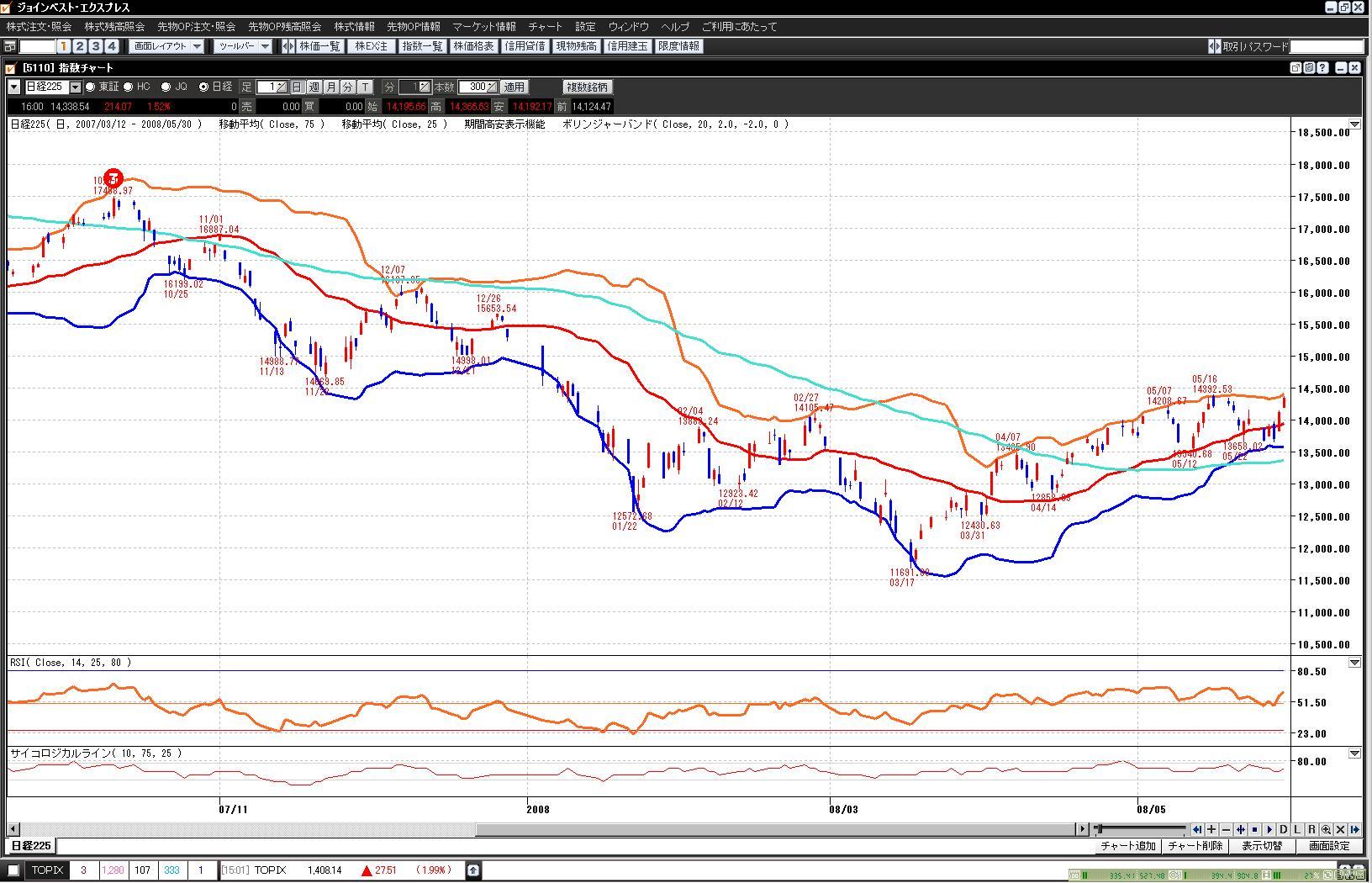Image resolution: width=1372 pixels, height=883 pixels.
Task: Click the help question mark icon in chart panel
Action: [1323, 68]
